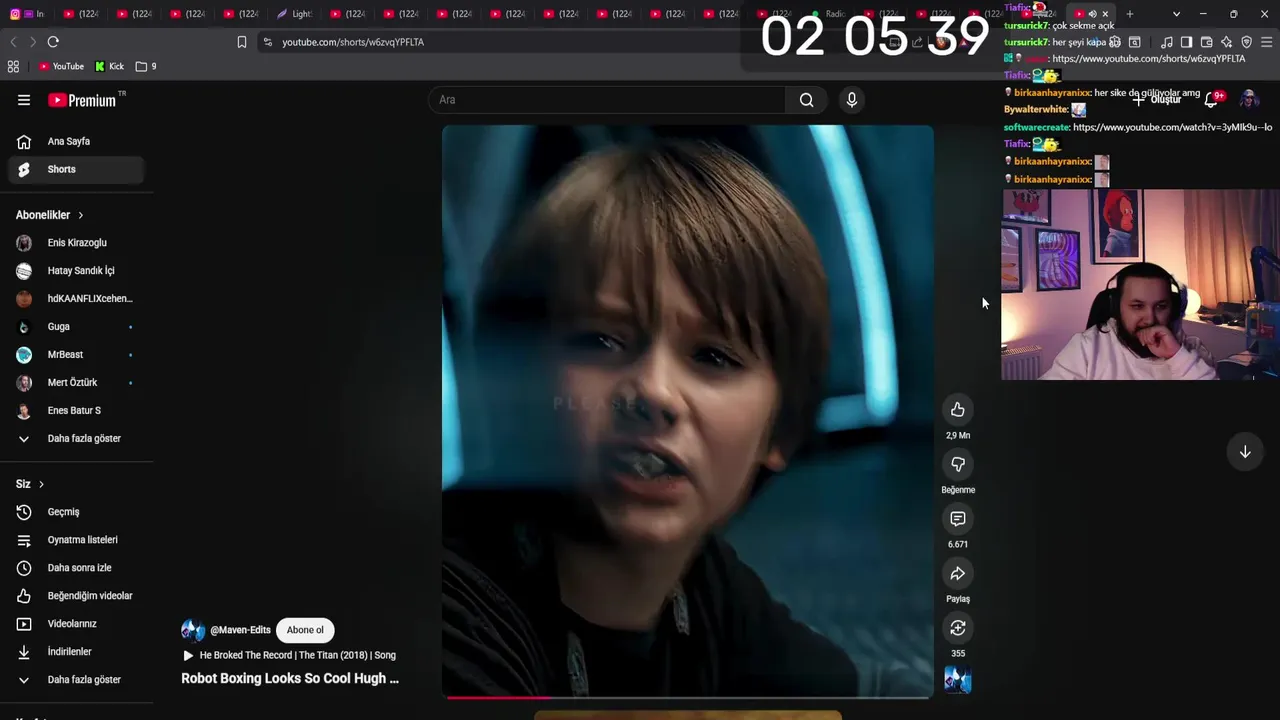Click the YouTube Premium logo
The width and height of the screenshot is (1280, 720).
click(x=82, y=100)
